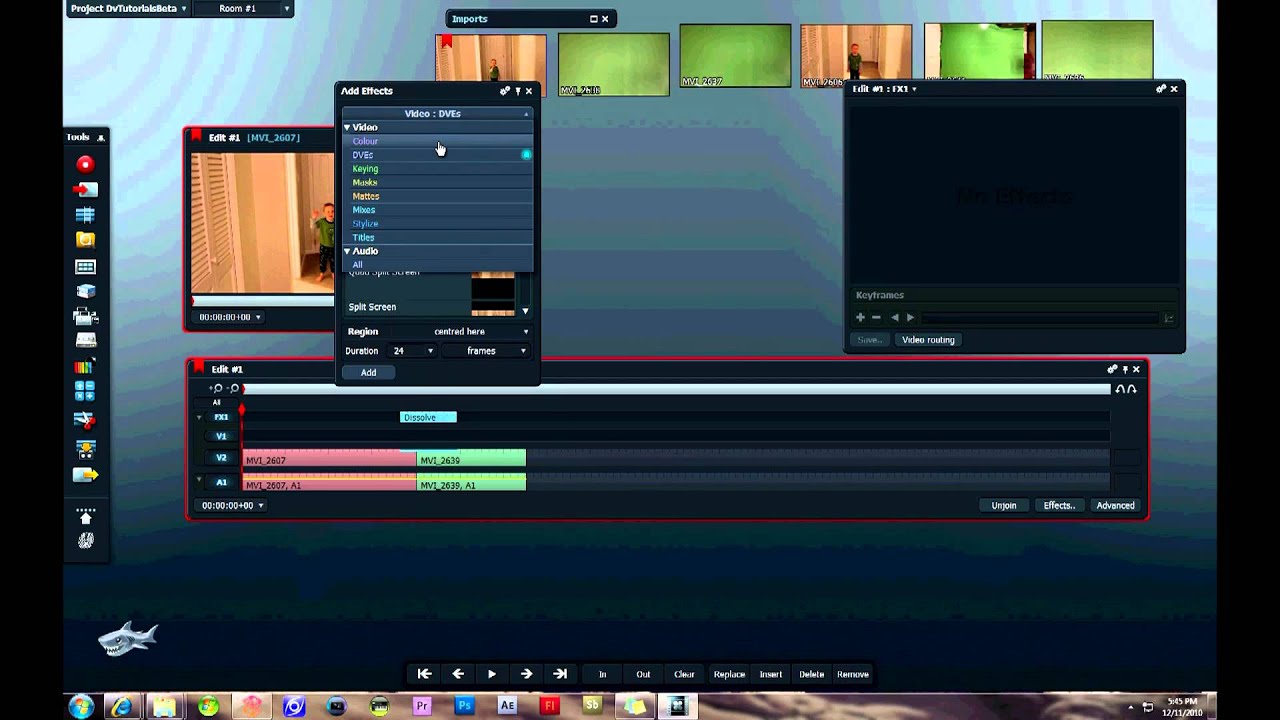1280x720 pixels.
Task: Open settings gears of Edit #1 timeline
Action: [1112, 369]
